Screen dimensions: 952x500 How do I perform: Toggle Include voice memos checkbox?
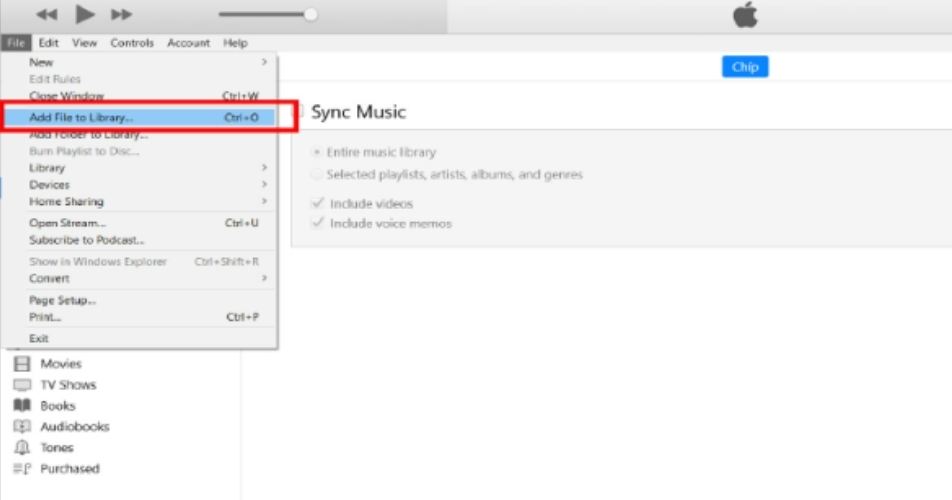317,224
